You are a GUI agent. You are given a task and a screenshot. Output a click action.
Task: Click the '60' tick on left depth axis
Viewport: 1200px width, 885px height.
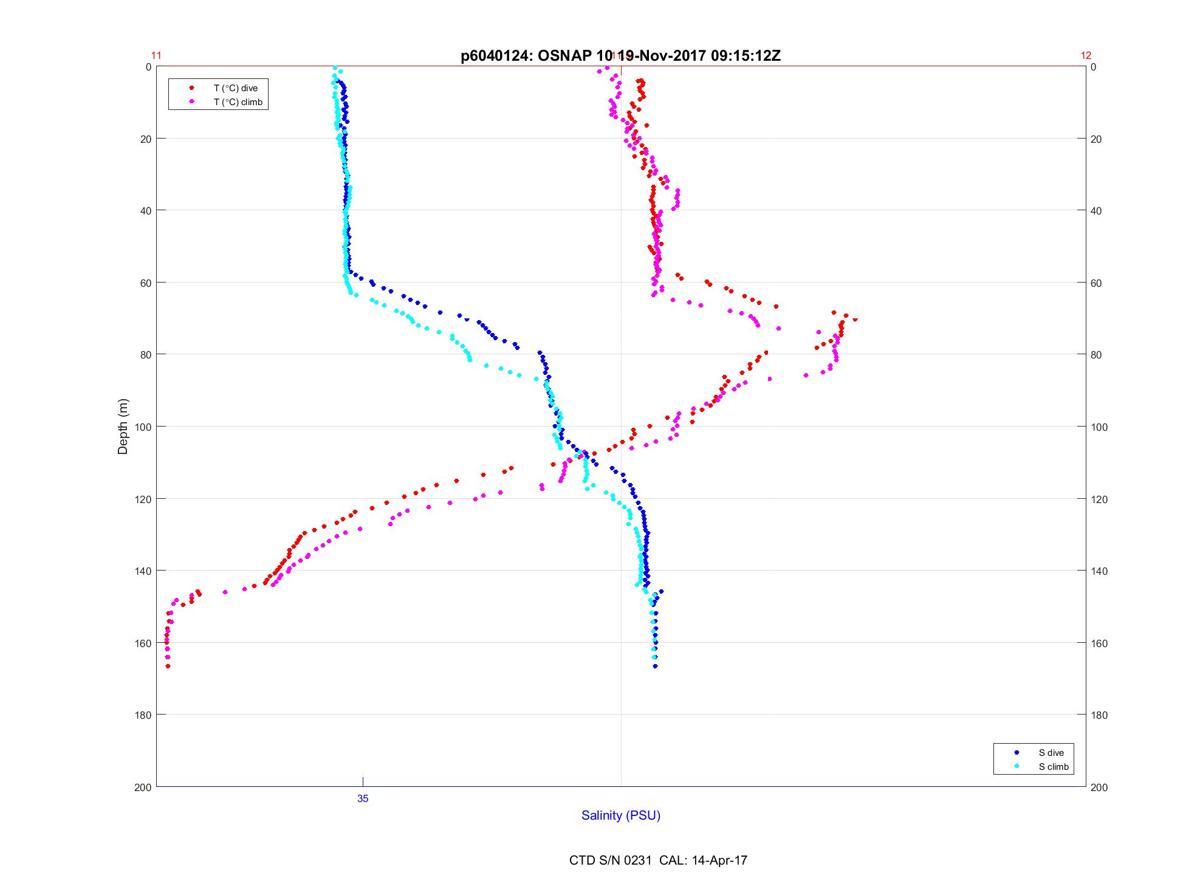tap(145, 283)
